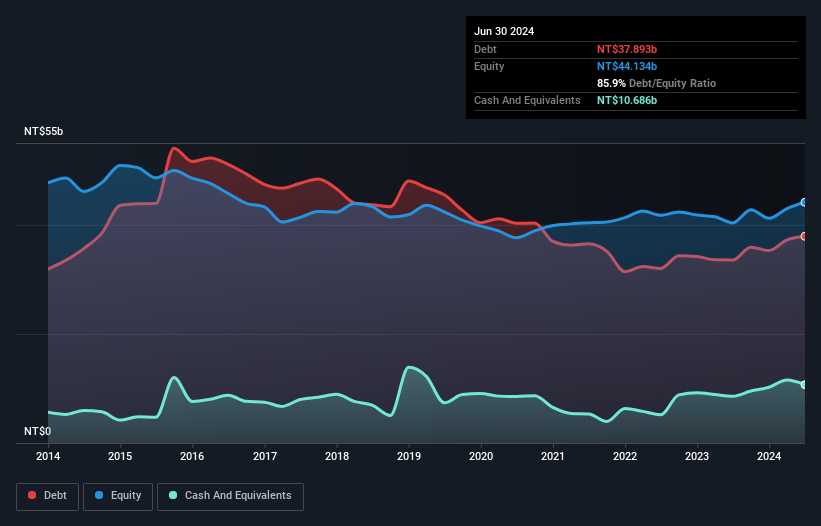The image size is (821, 526).
Task: Click the NT$10.686b cash value
Action: point(627,100)
